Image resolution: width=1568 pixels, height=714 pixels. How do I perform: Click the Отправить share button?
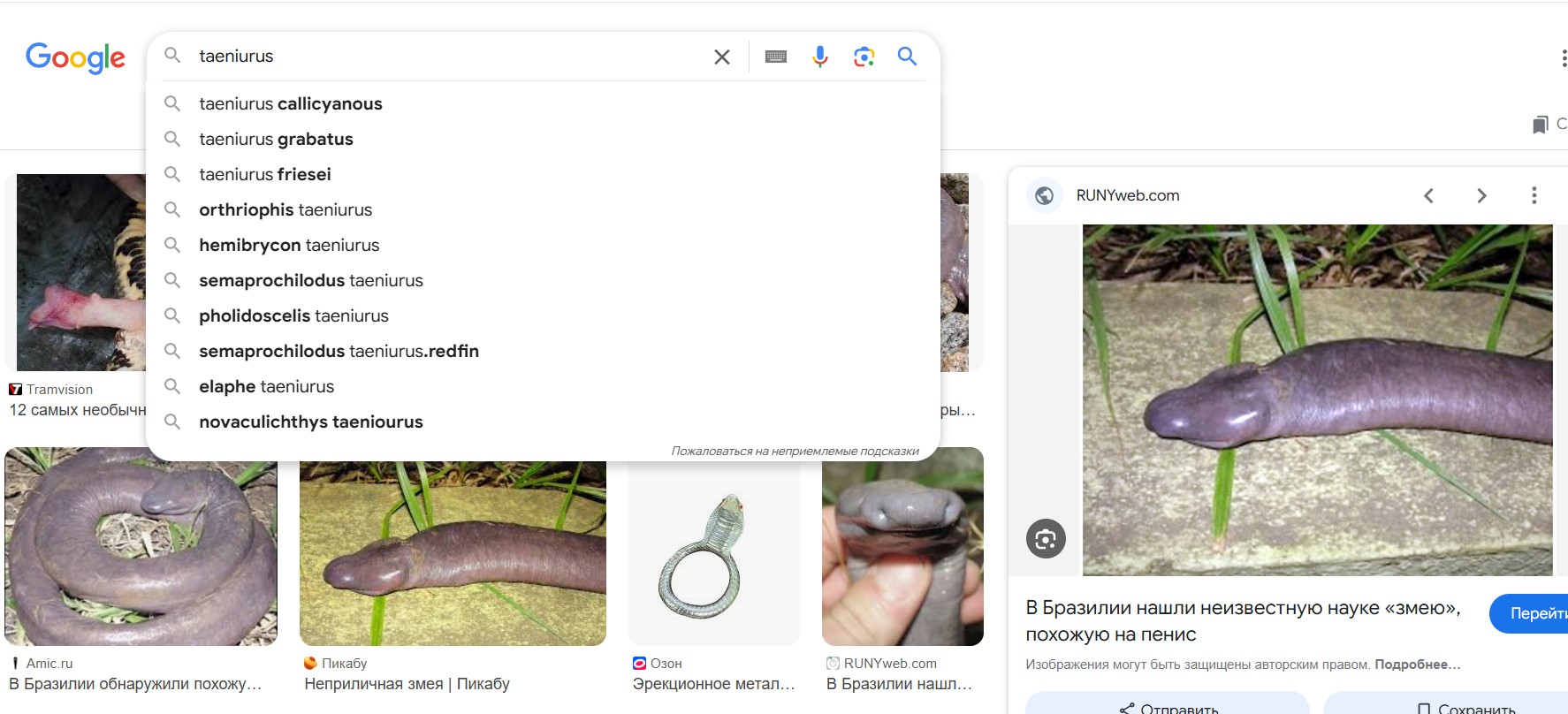(1167, 704)
